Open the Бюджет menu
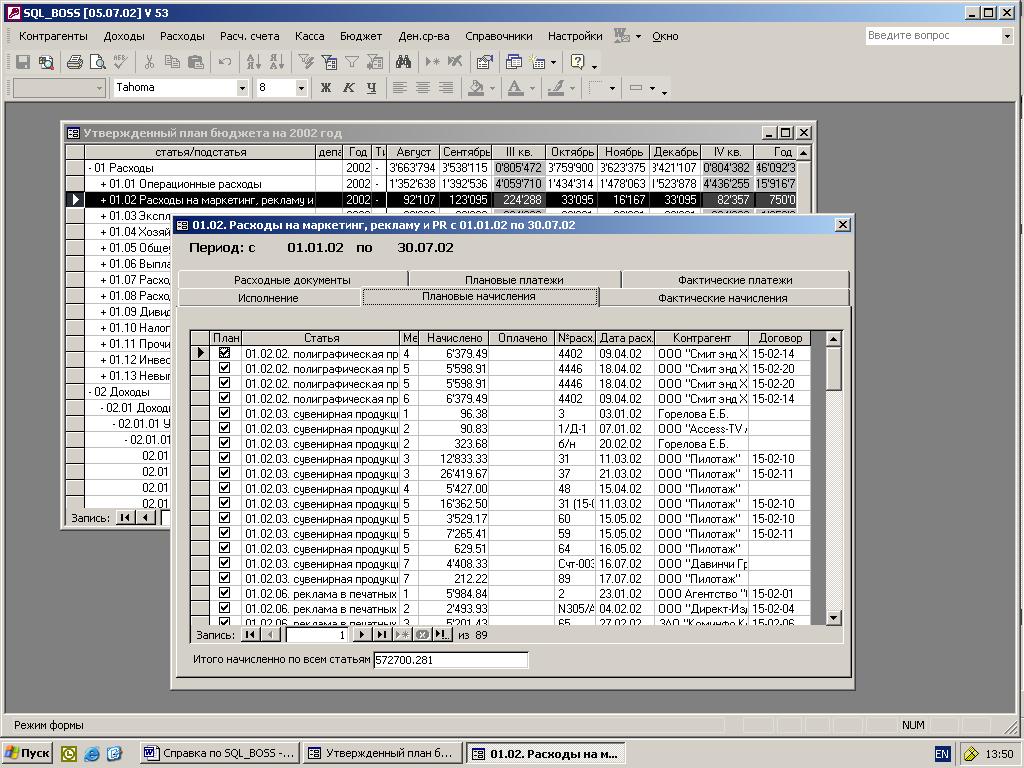 click(361, 36)
